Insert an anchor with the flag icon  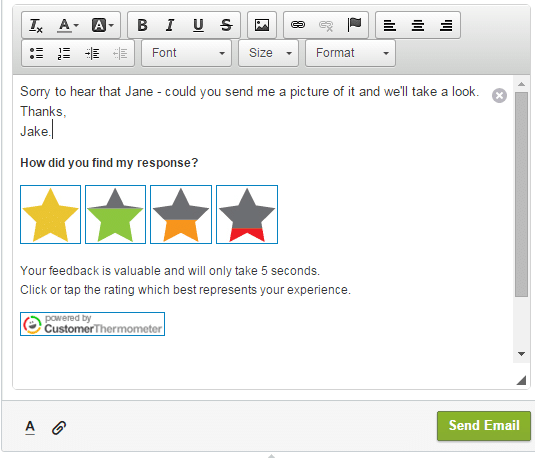click(354, 25)
